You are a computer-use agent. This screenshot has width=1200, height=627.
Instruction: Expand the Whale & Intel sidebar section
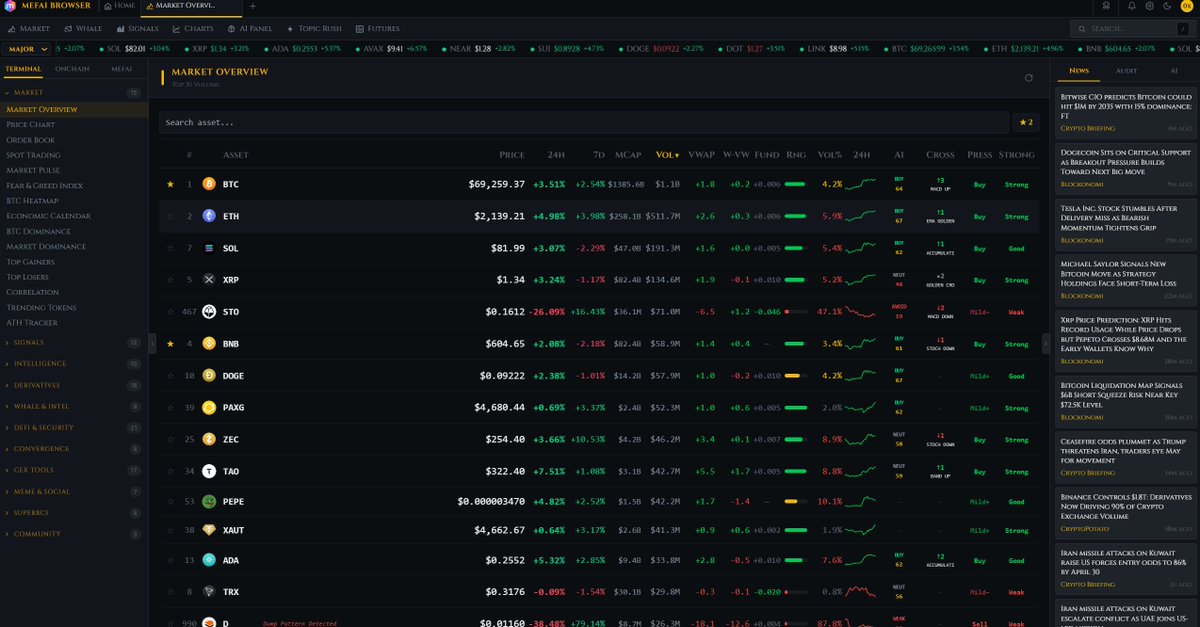pos(74,406)
